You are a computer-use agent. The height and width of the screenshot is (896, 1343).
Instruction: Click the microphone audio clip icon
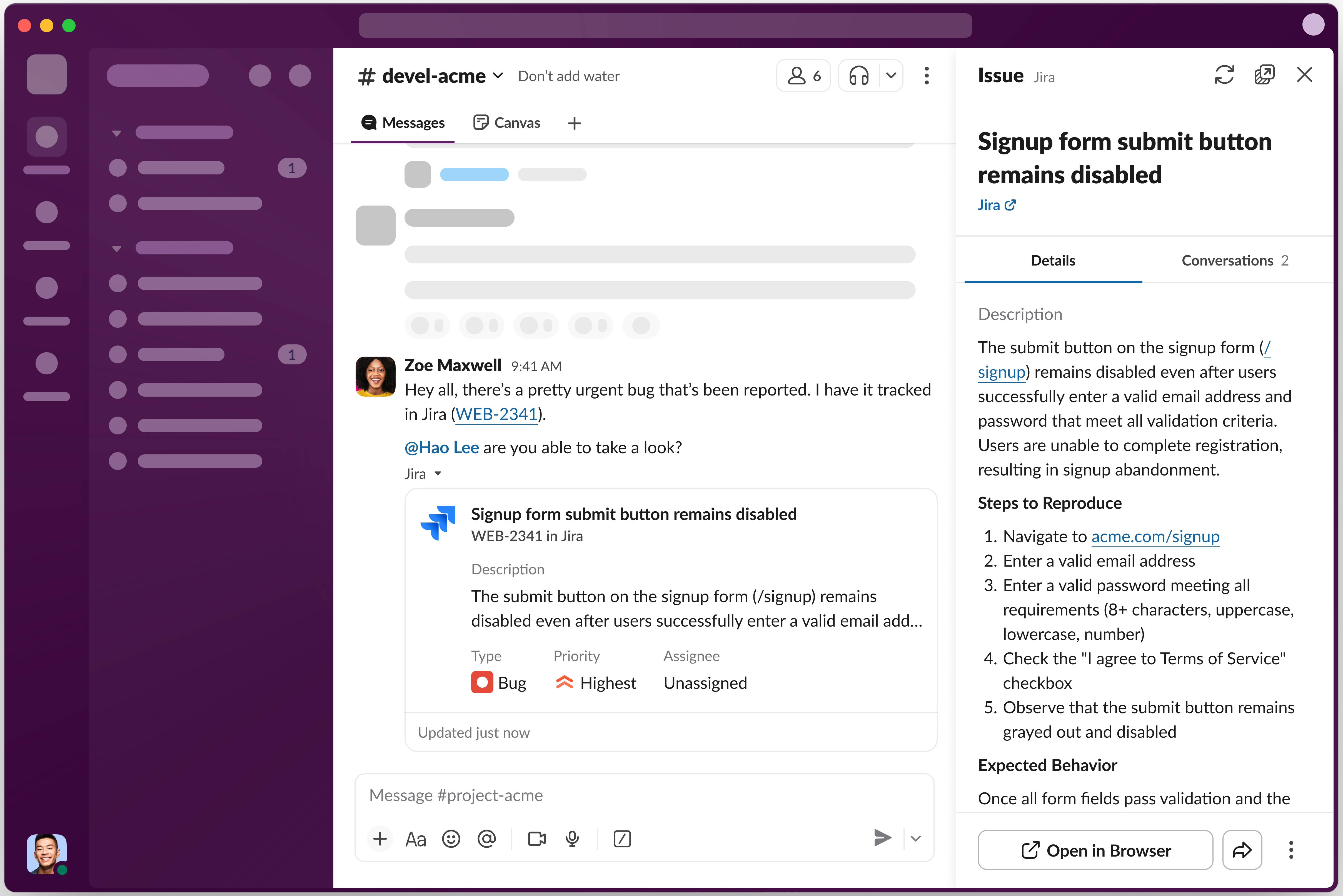[572, 839]
